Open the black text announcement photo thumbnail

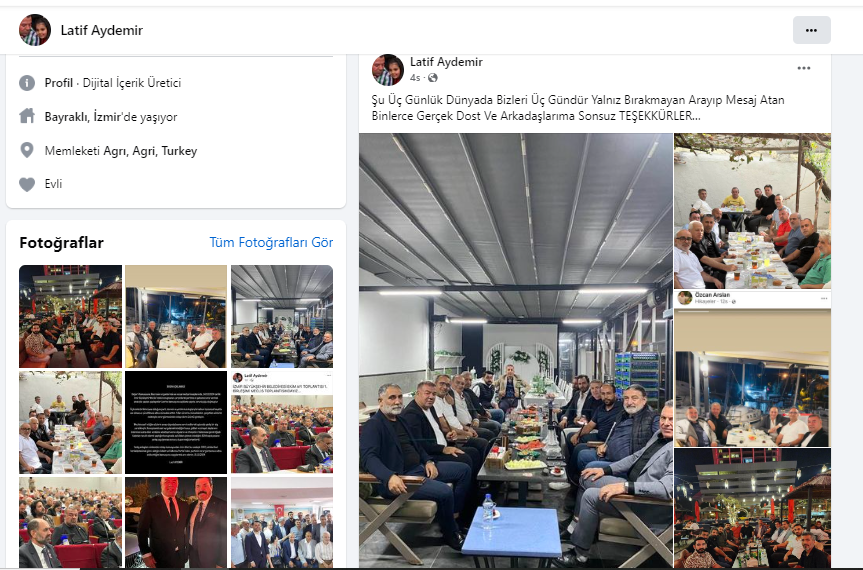[176, 422]
